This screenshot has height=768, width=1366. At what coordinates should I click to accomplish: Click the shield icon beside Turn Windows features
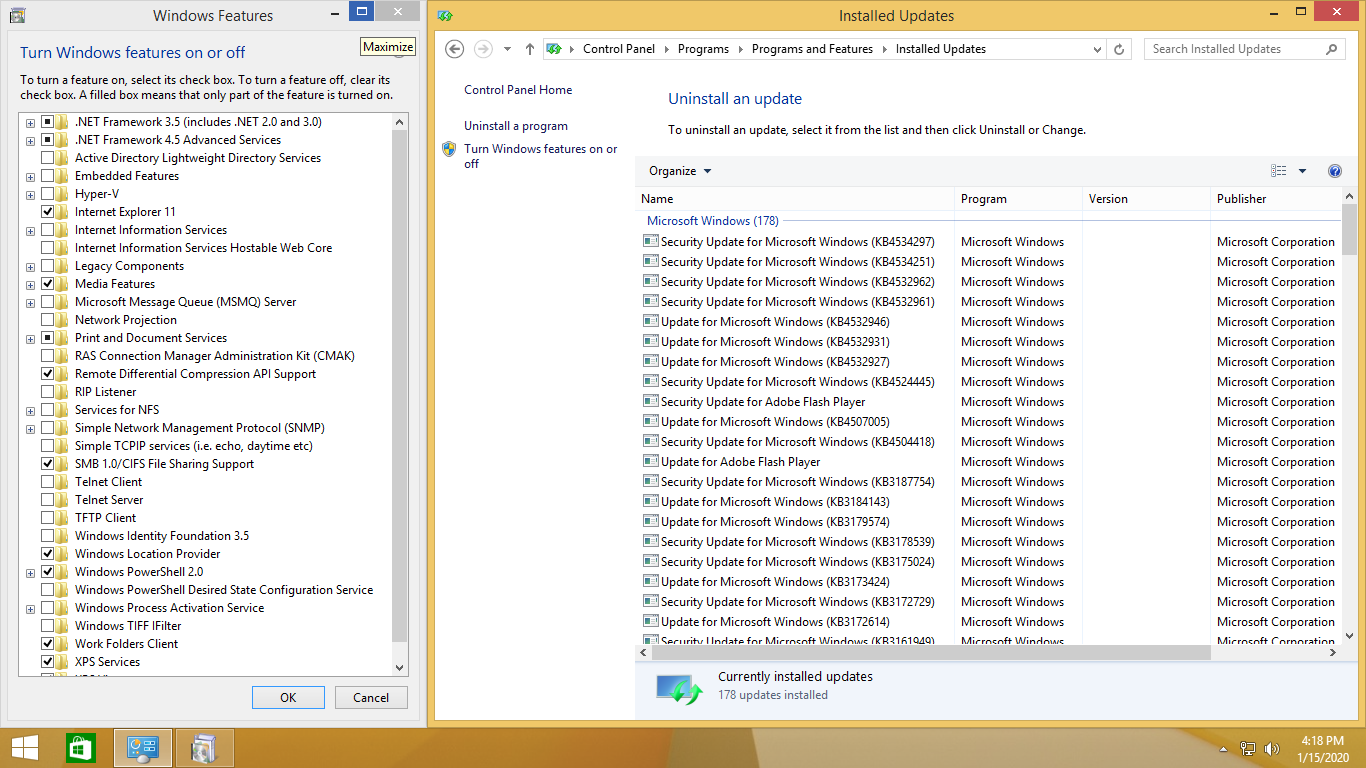[x=449, y=149]
